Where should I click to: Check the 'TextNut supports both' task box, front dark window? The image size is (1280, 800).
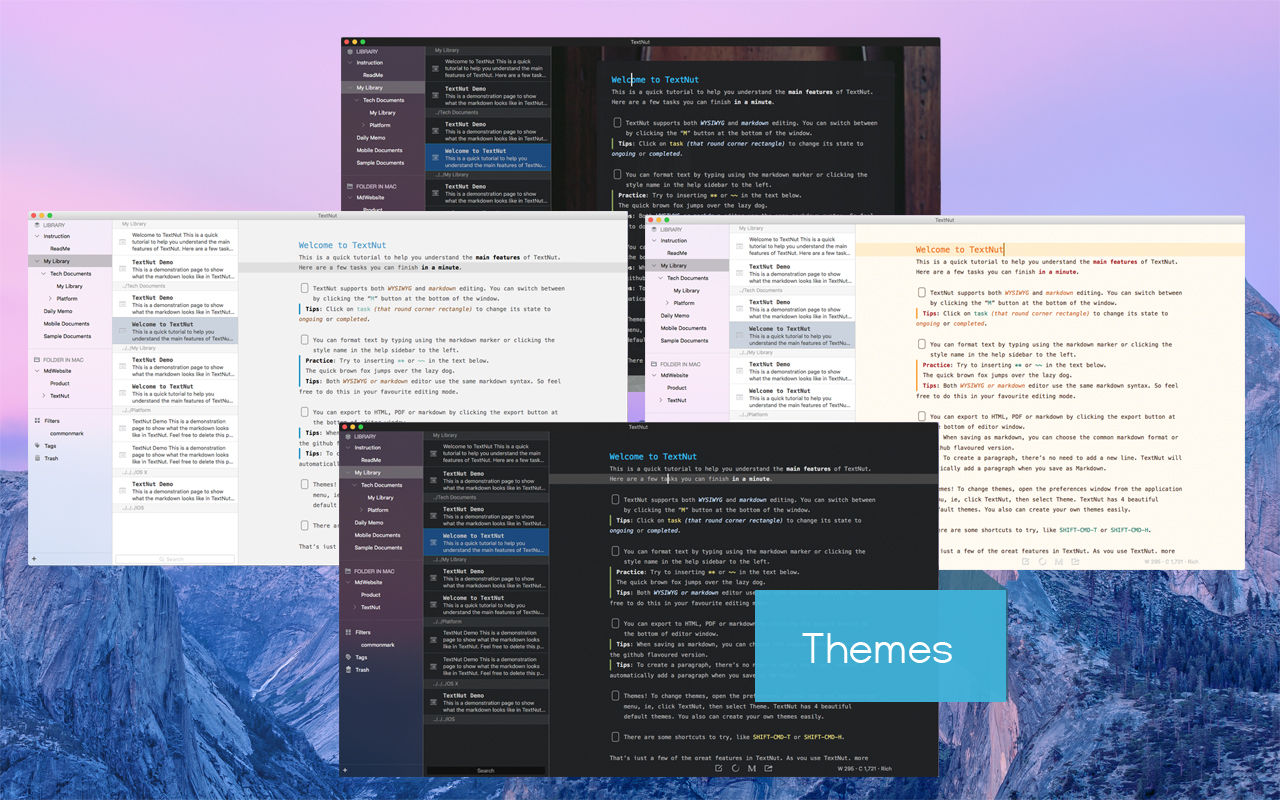click(615, 500)
